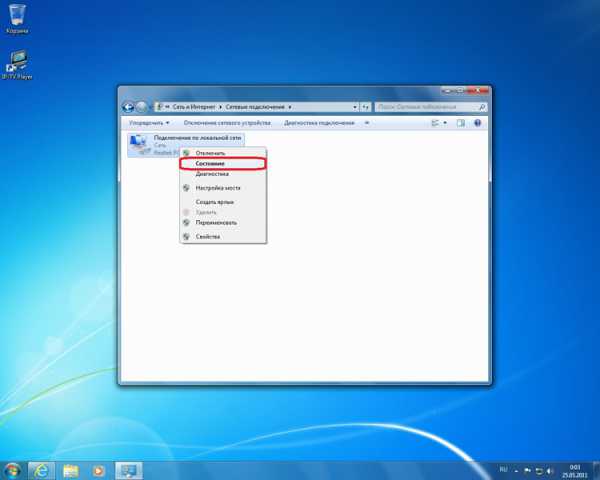This screenshot has height=480, width=600.
Task: Choose Отключить from the context menu
Action: click(x=210, y=152)
